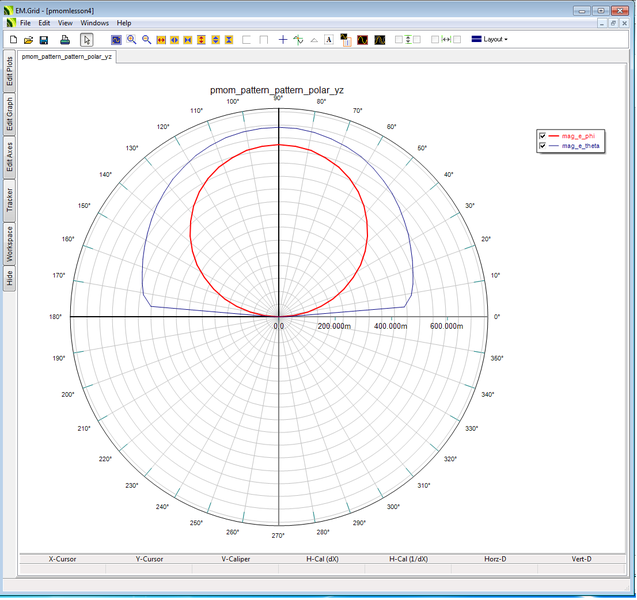Viewport: 637px width, 600px height.
Task: Print the polar plot
Action: 65,40
